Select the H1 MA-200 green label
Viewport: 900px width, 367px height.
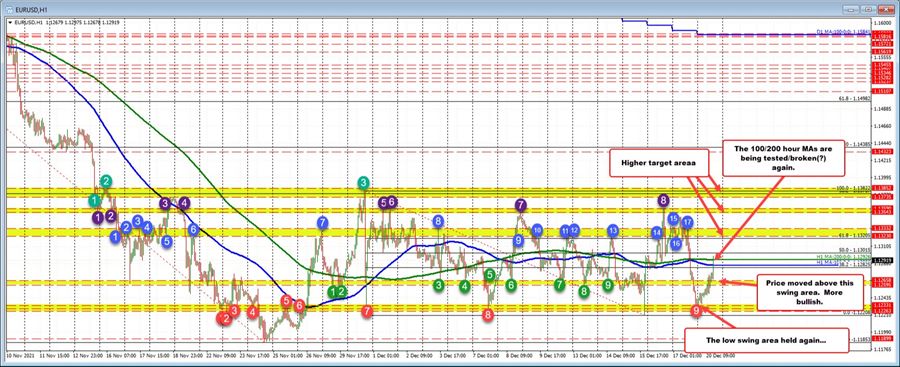[x=843, y=257]
